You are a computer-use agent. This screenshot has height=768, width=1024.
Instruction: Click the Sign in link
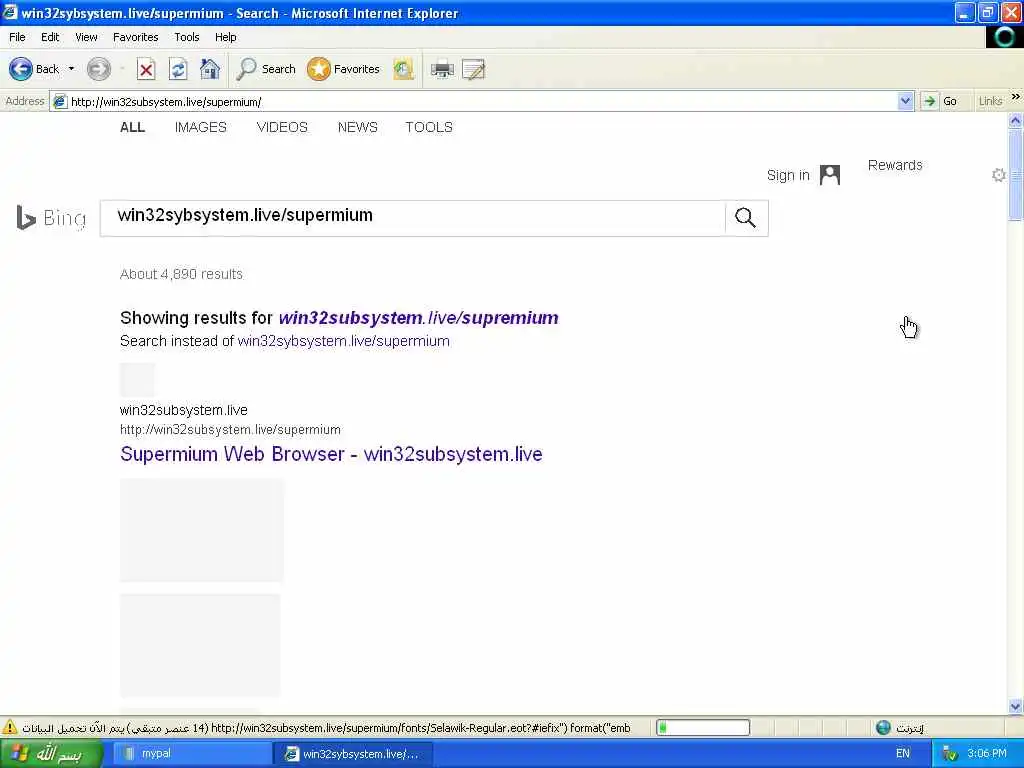point(788,175)
